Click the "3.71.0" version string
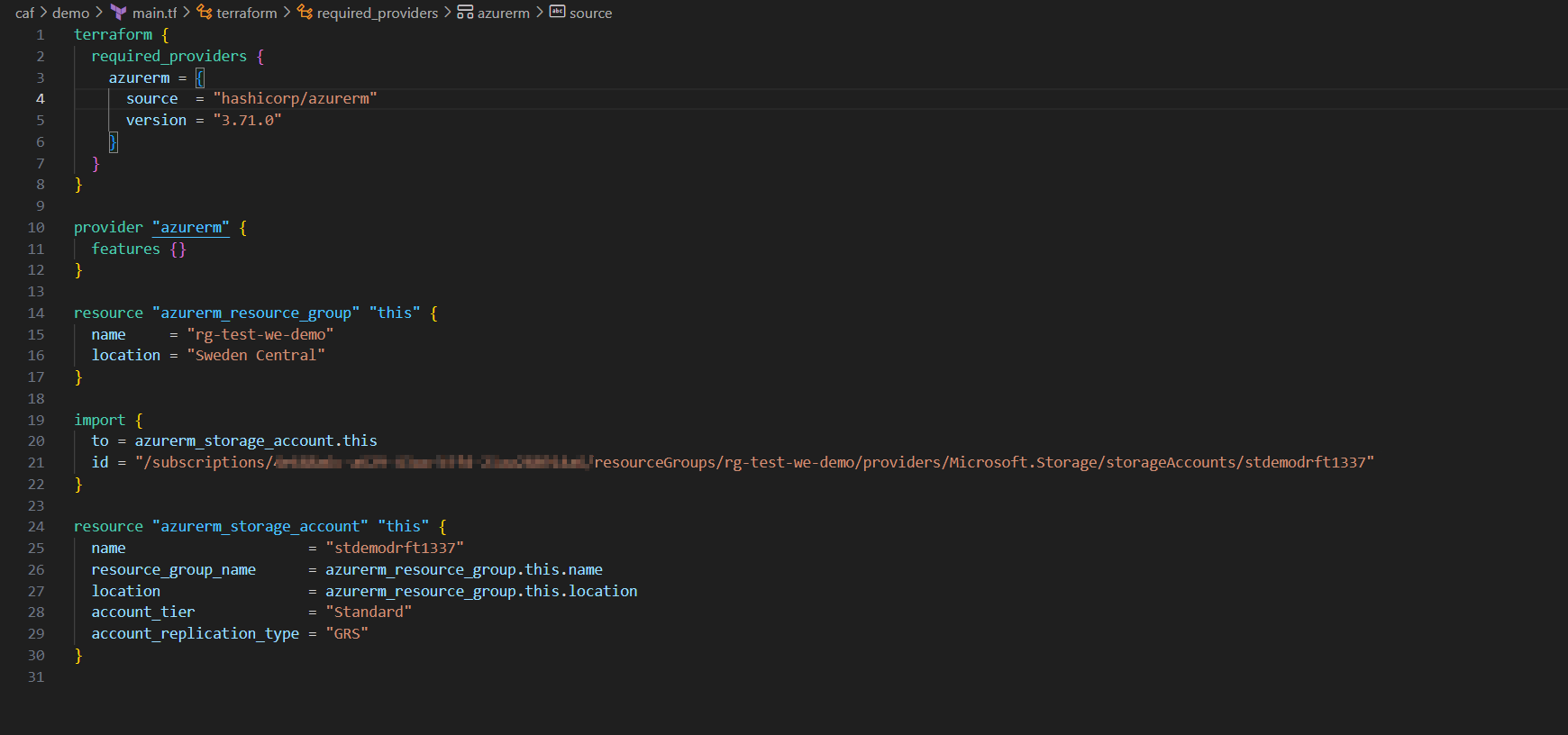 pyautogui.click(x=247, y=120)
